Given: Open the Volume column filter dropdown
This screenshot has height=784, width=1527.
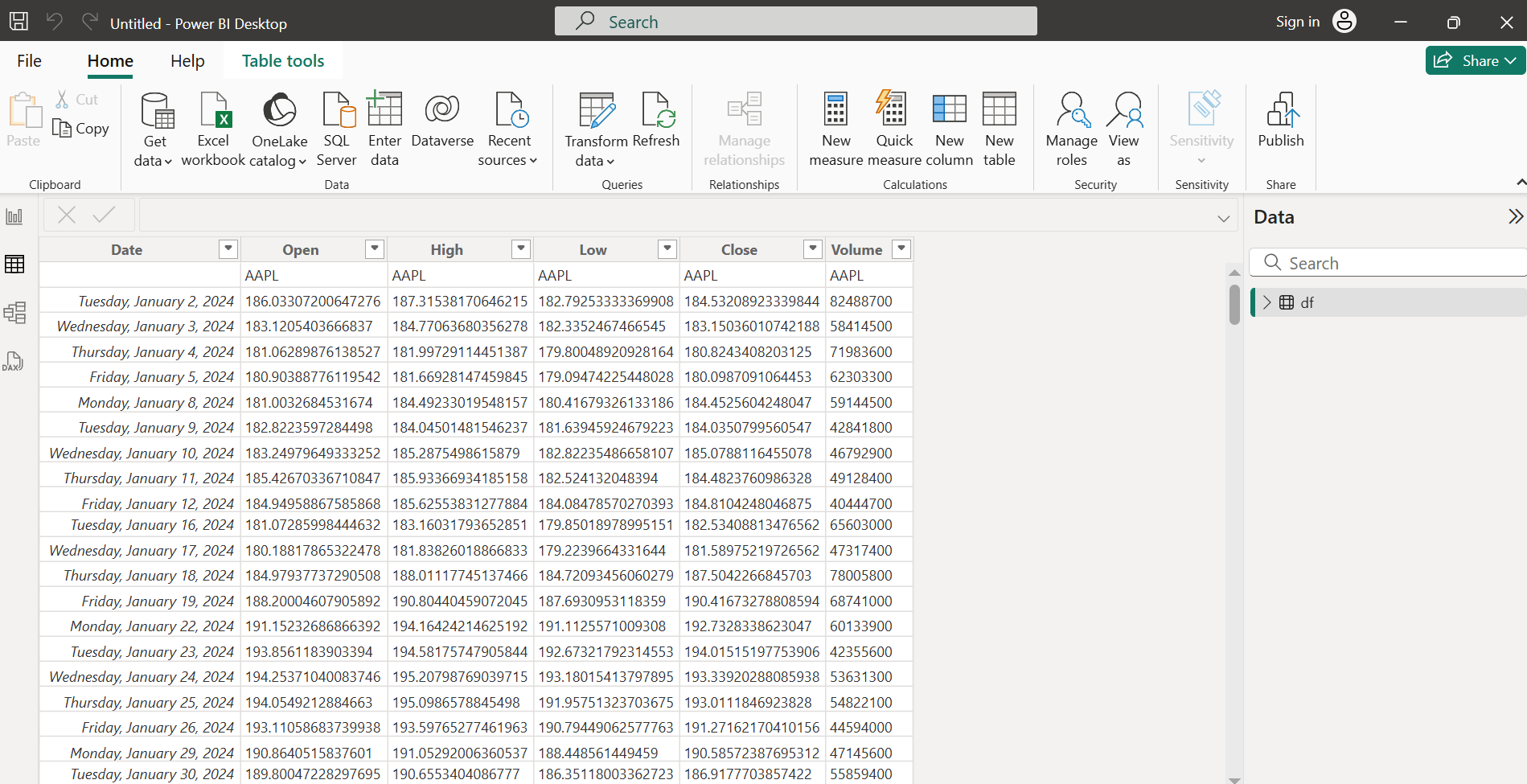Looking at the screenshot, I should point(901,249).
